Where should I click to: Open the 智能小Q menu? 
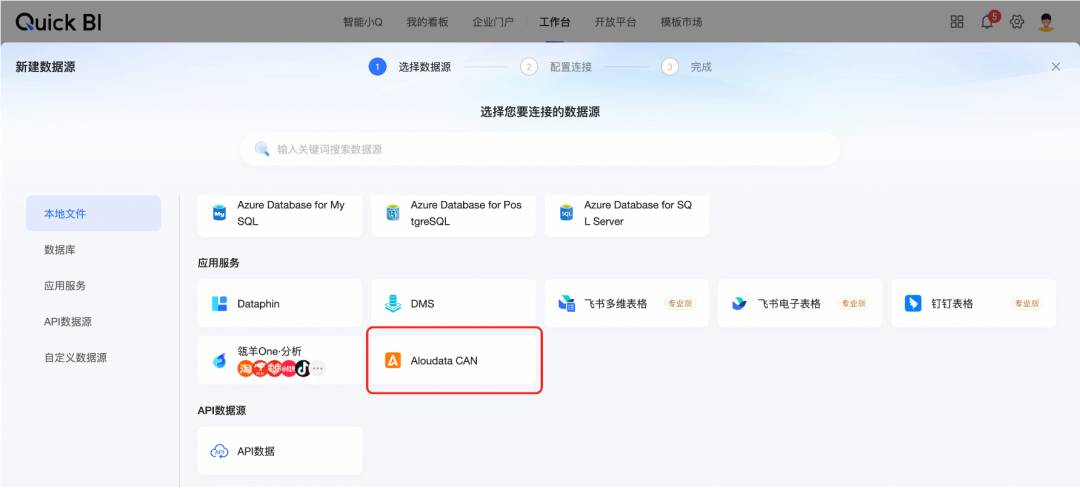click(362, 22)
